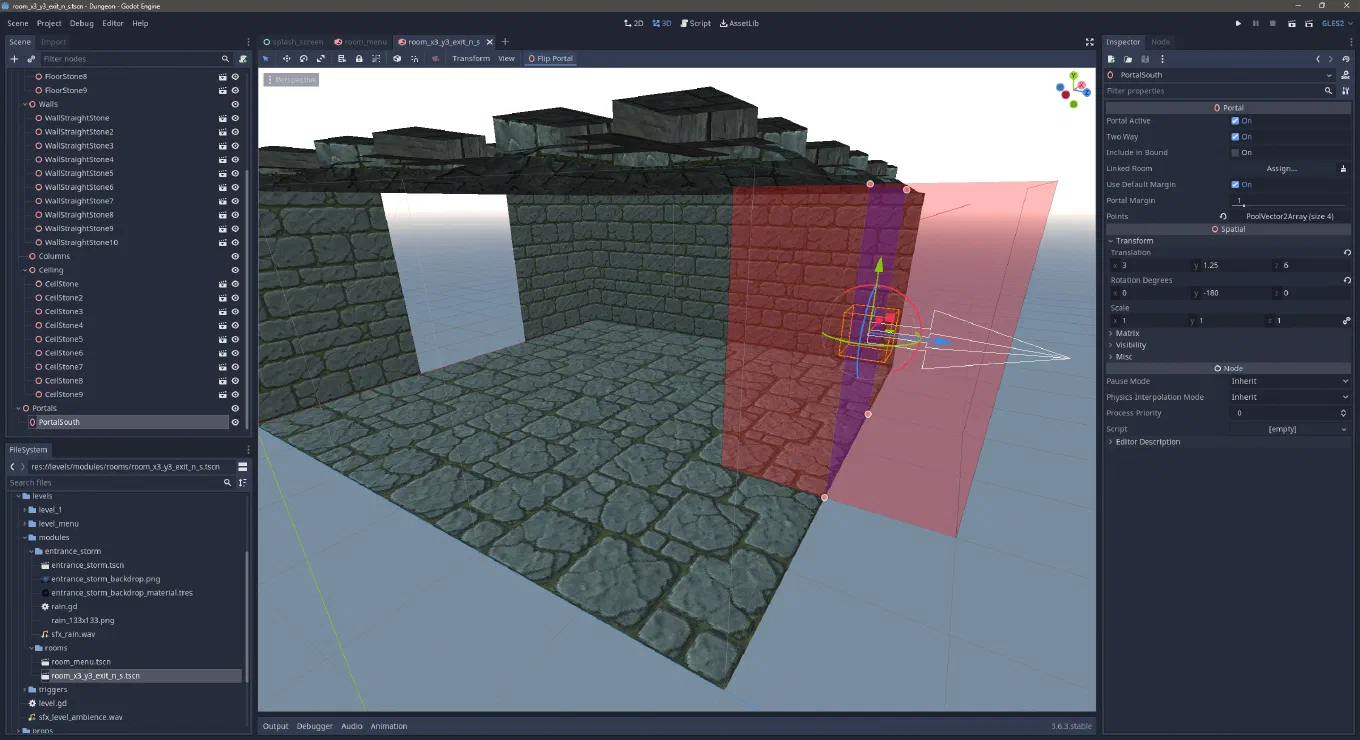The image size is (1360, 740).
Task: Toggle visibility of the Columns node
Action: (236, 256)
